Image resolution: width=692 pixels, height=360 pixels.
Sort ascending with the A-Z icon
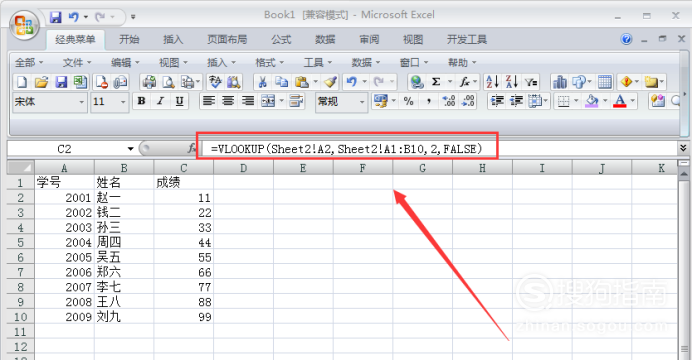click(x=492, y=82)
